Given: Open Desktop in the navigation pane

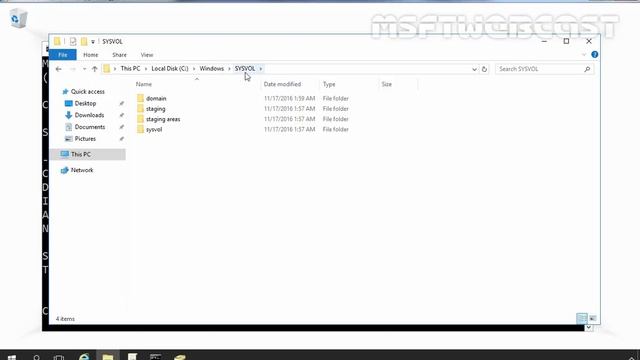Looking at the screenshot, I should 85,103.
